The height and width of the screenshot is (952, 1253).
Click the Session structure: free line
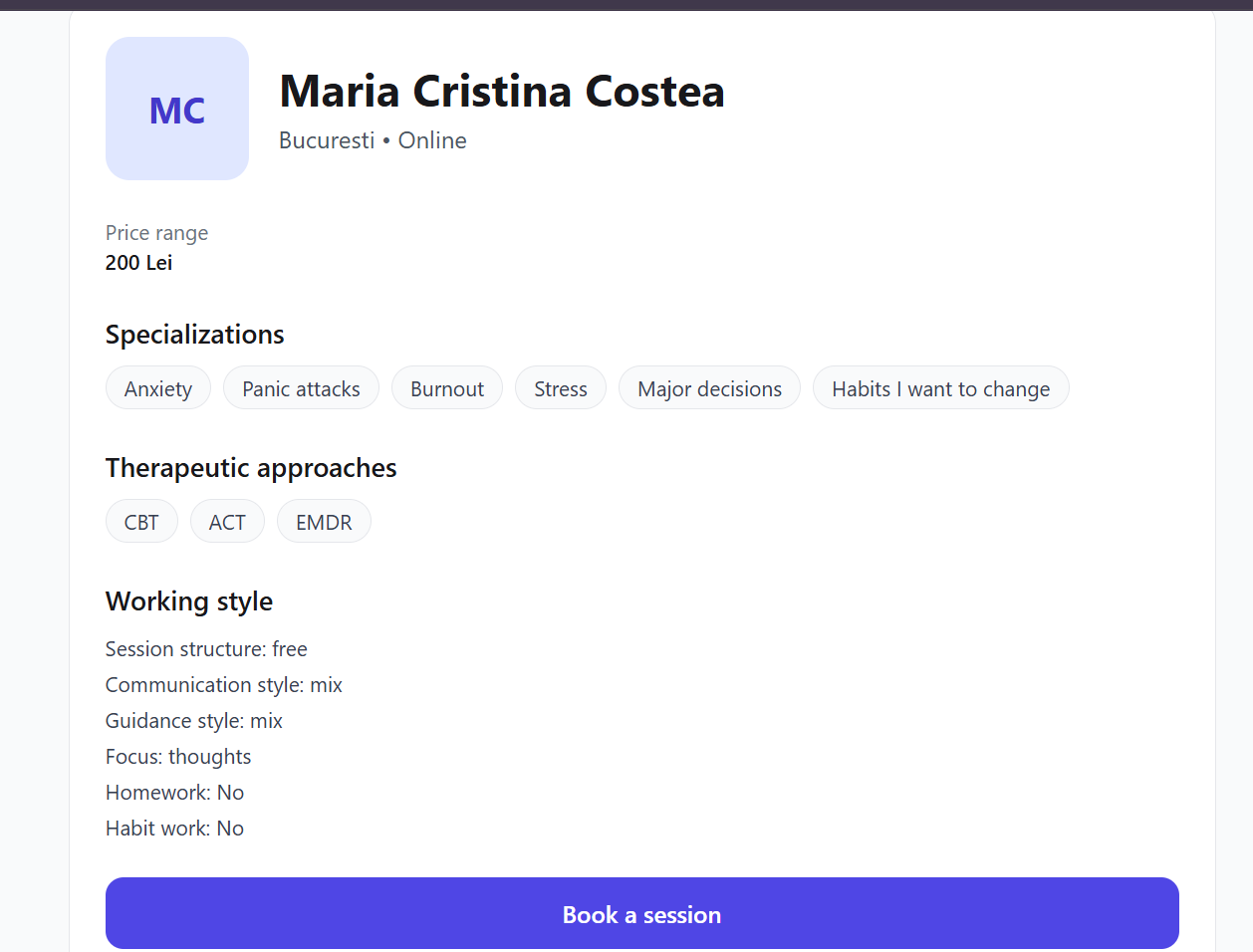(206, 649)
